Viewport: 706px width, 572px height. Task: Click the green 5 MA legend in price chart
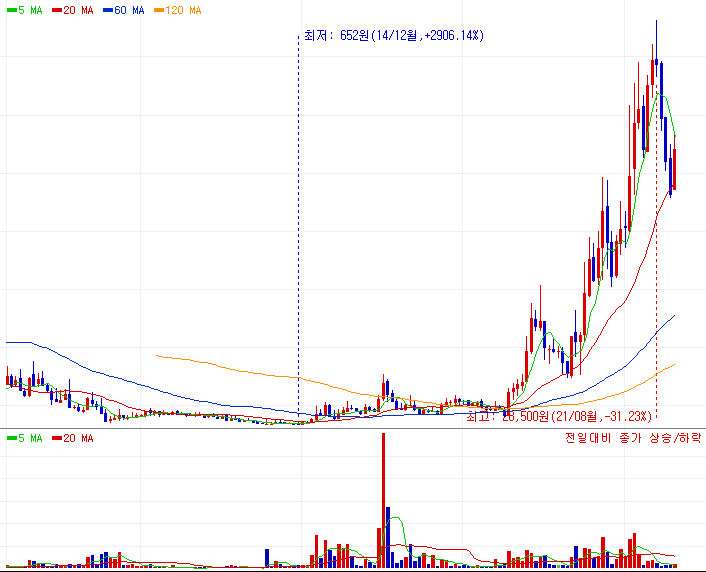25,10
